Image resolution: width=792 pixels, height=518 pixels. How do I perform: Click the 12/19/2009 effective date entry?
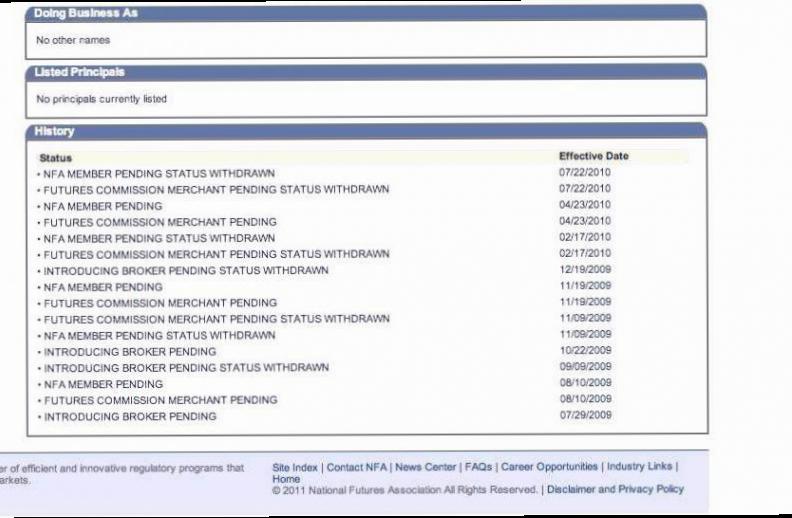(585, 269)
